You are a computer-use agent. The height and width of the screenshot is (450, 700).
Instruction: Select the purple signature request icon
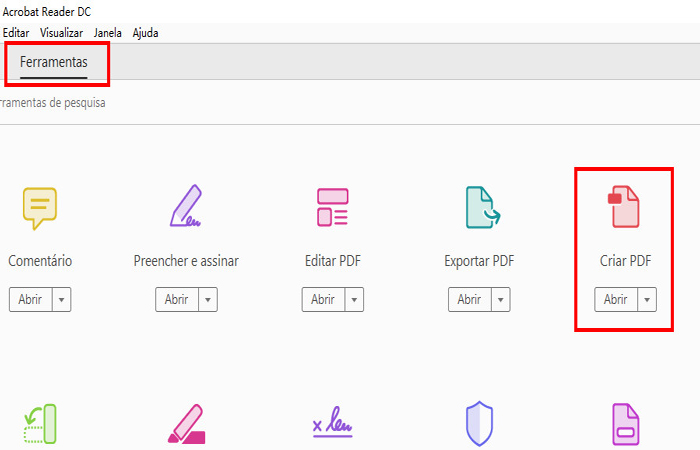[x=333, y=422]
